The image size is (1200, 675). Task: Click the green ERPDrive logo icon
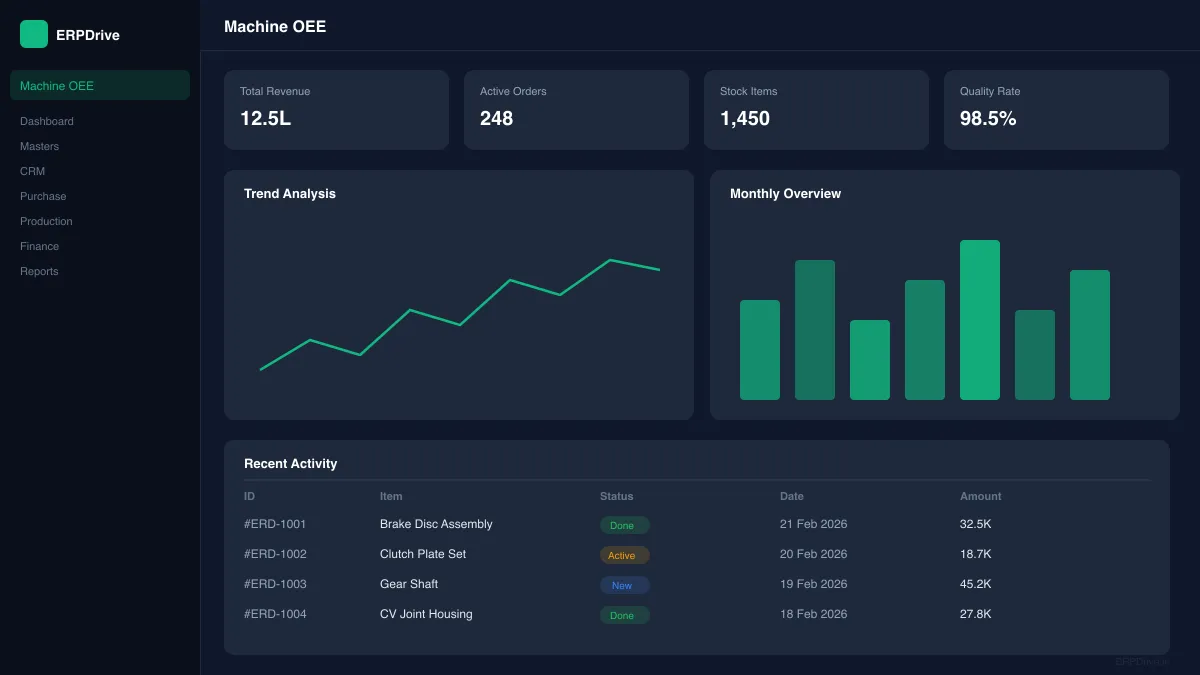33,33
